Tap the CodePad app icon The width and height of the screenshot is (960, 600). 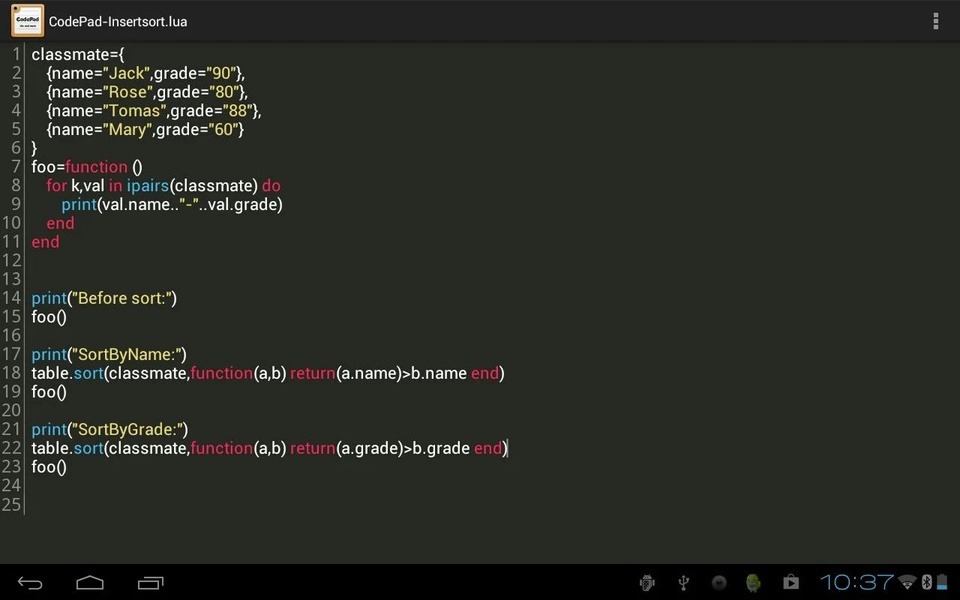coord(28,21)
